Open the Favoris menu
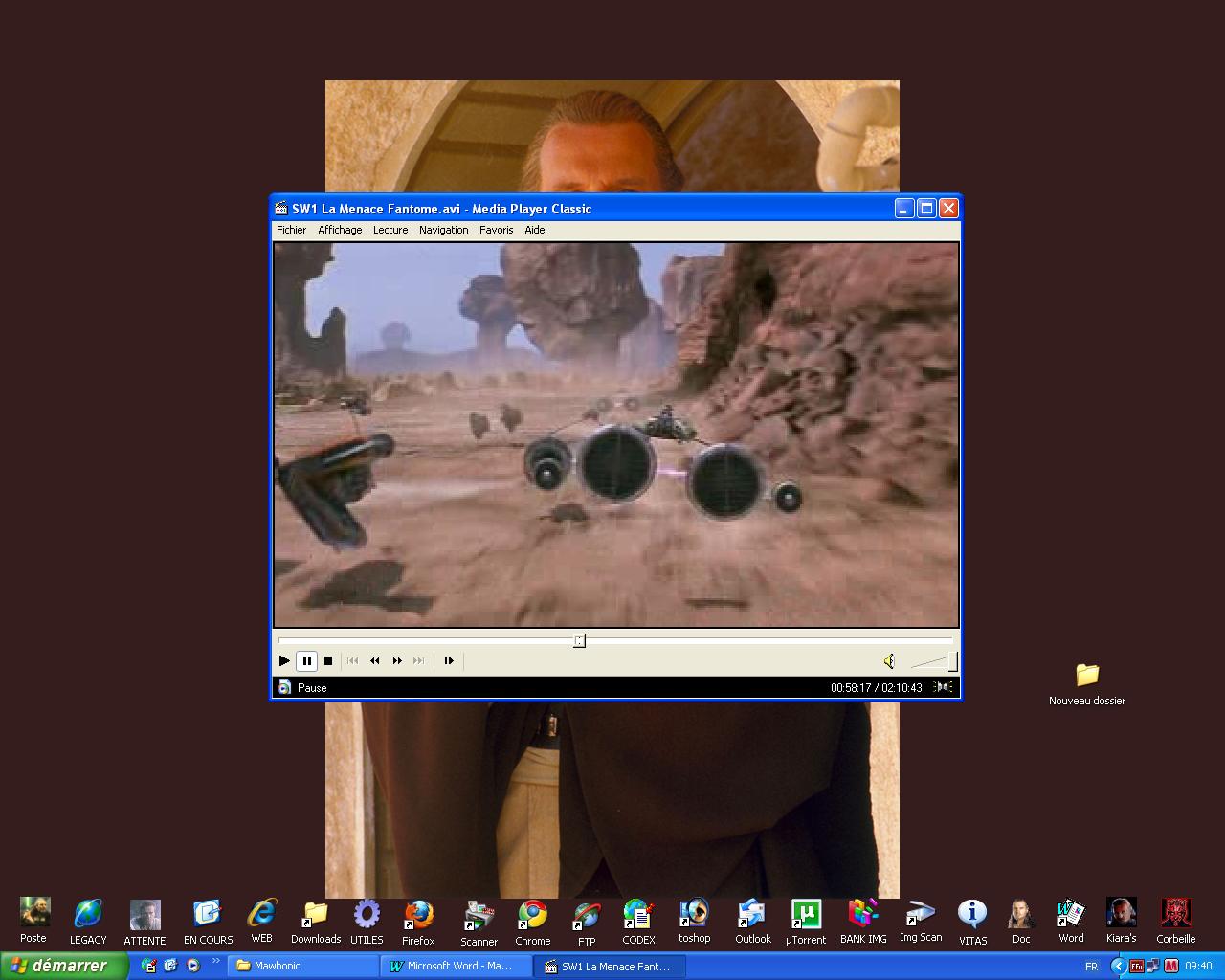This screenshot has width=1225, height=980. click(x=496, y=230)
